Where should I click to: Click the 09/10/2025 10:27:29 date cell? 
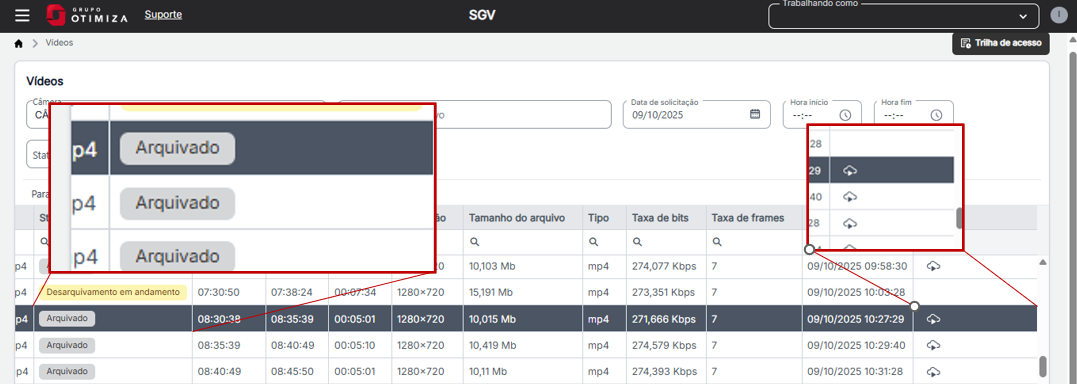click(857, 319)
